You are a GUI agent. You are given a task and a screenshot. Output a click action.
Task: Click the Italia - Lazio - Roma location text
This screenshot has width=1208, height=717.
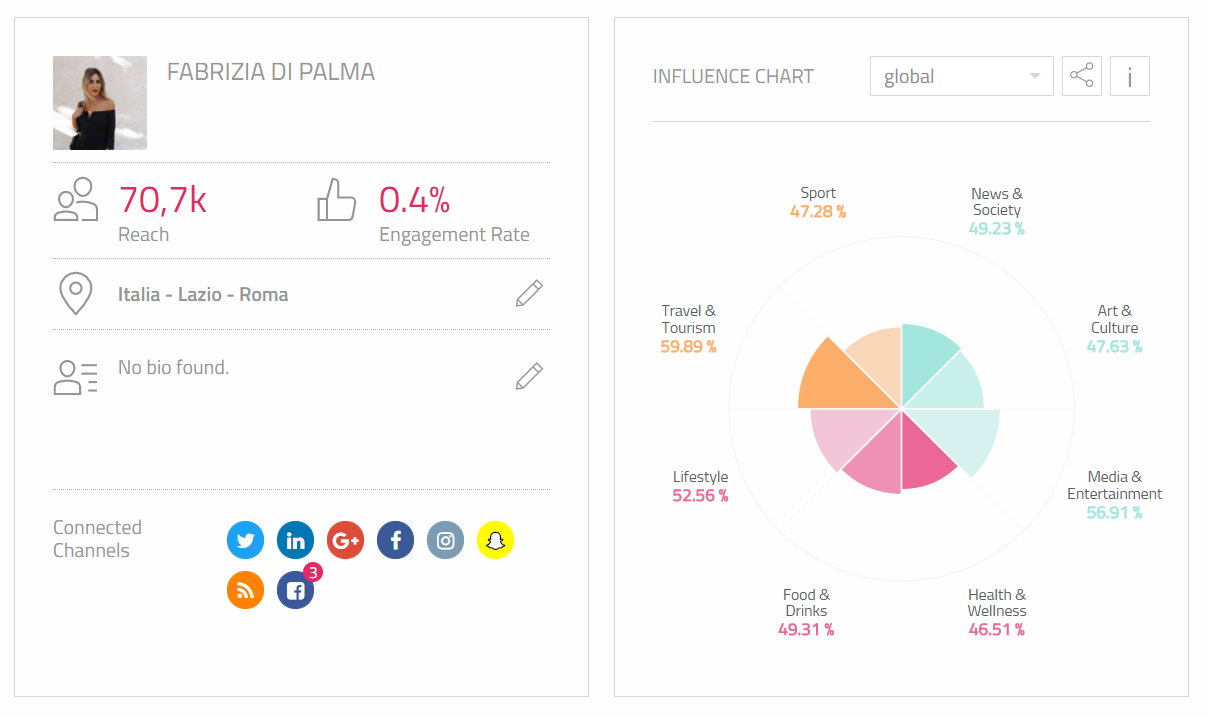(x=203, y=295)
